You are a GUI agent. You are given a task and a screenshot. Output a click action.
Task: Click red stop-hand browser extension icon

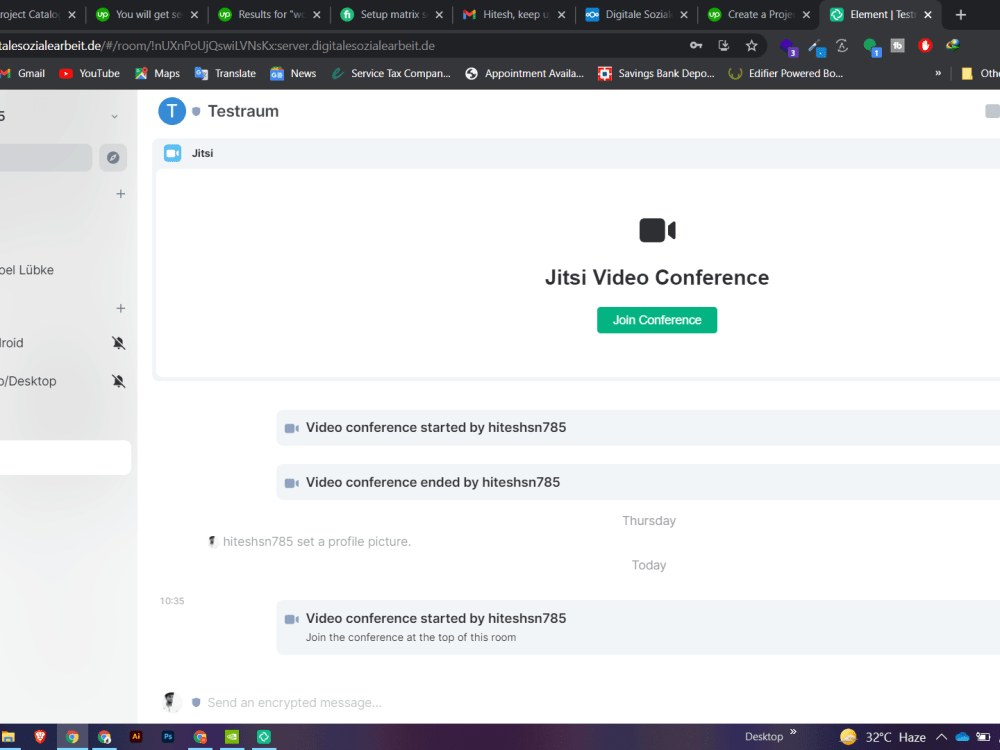point(925,45)
